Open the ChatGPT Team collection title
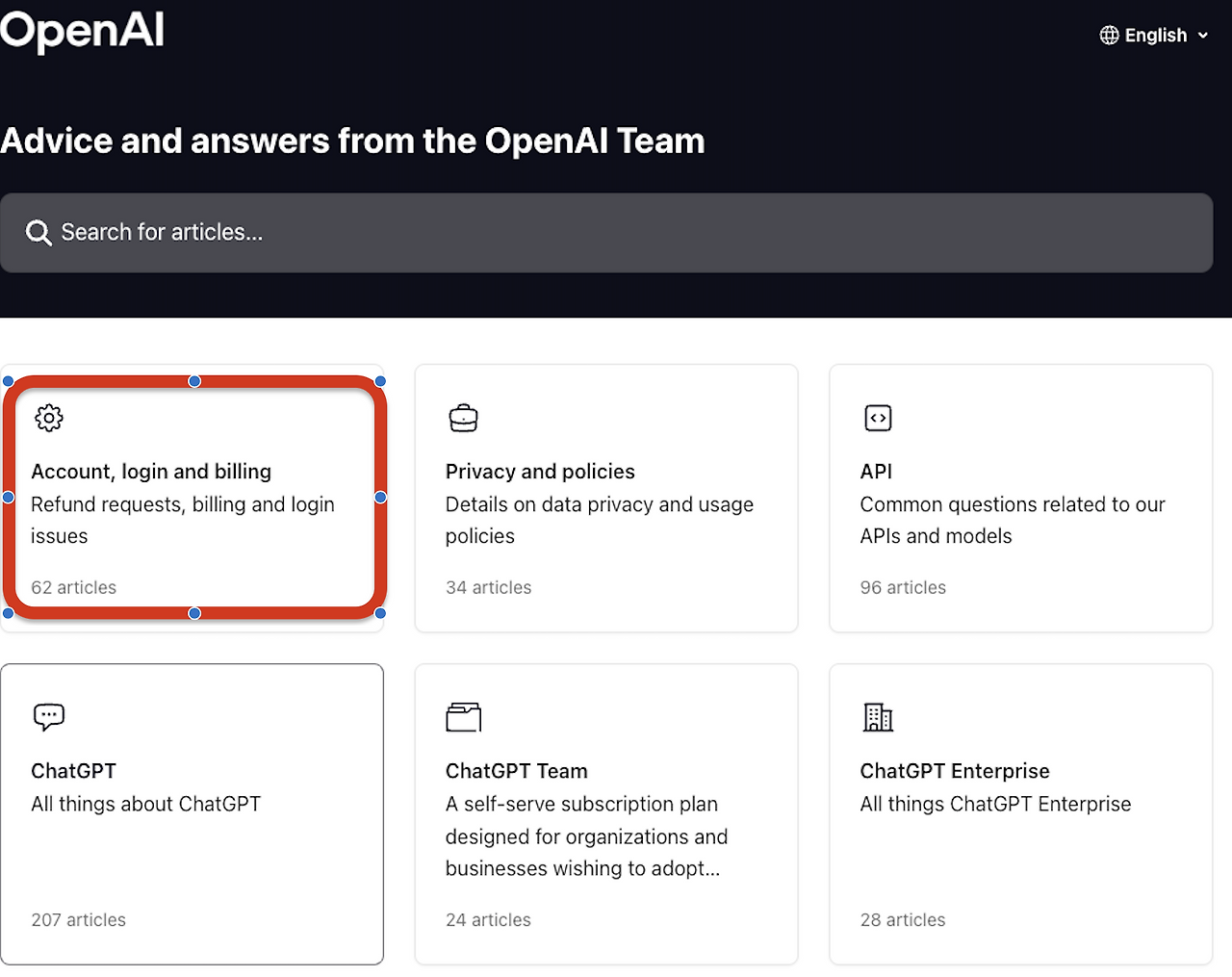This screenshot has height=977, width=1232. coord(516,771)
